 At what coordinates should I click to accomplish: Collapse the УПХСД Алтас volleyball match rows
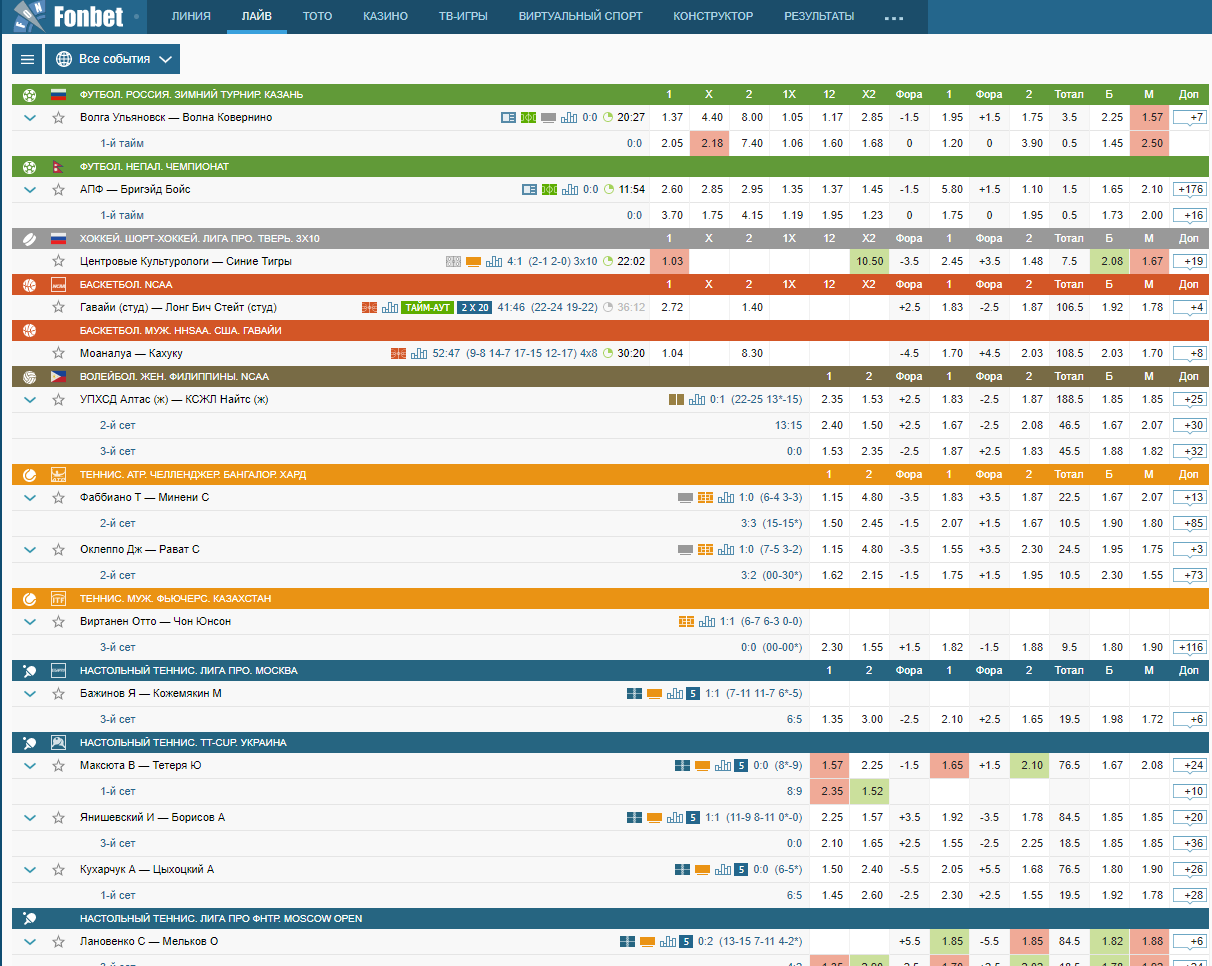pyautogui.click(x=29, y=400)
